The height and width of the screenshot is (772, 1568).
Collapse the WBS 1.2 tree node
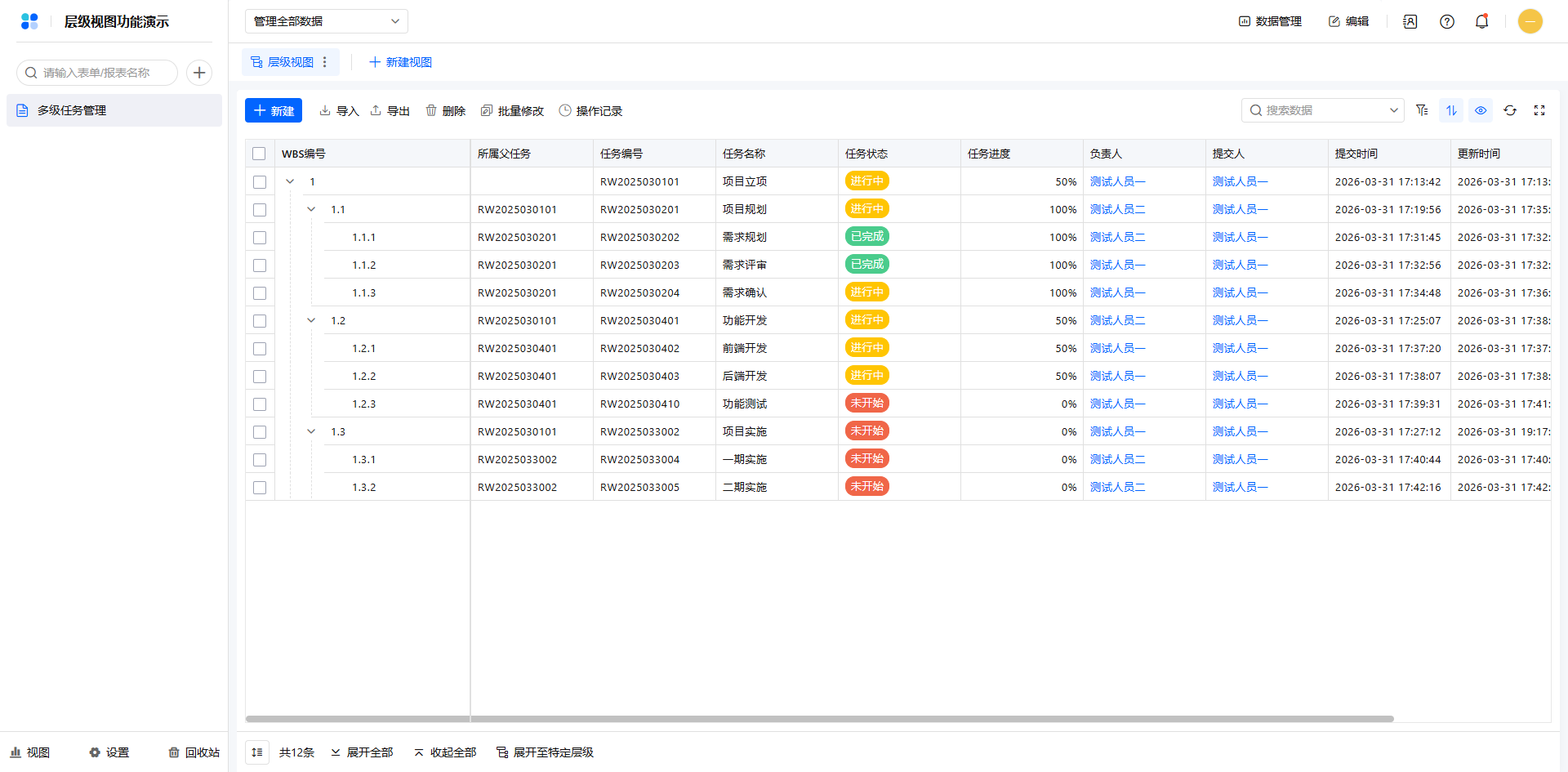tap(311, 320)
